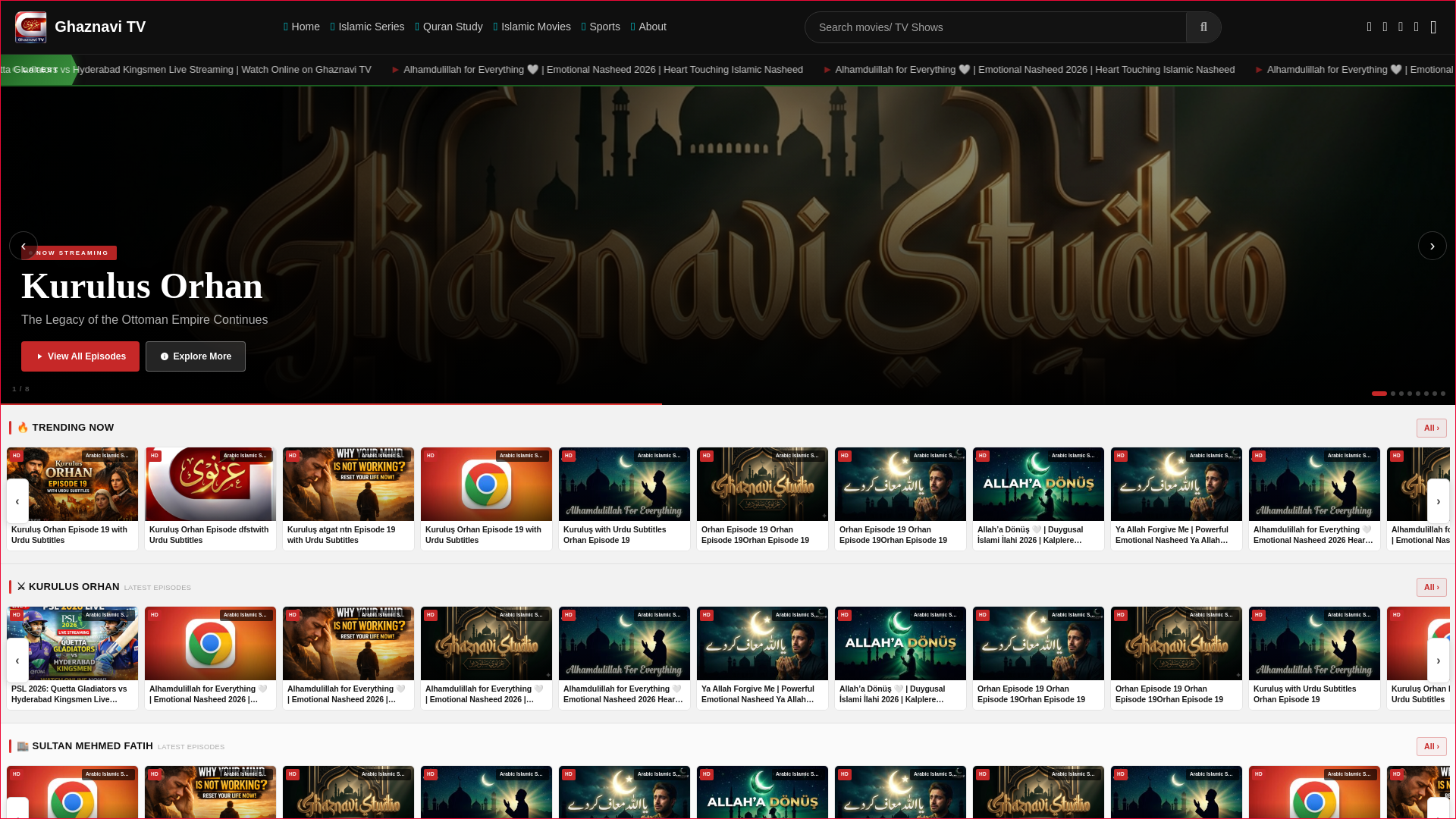Open Islamic Series menu
This screenshot has width=1456, height=819.
(x=368, y=27)
